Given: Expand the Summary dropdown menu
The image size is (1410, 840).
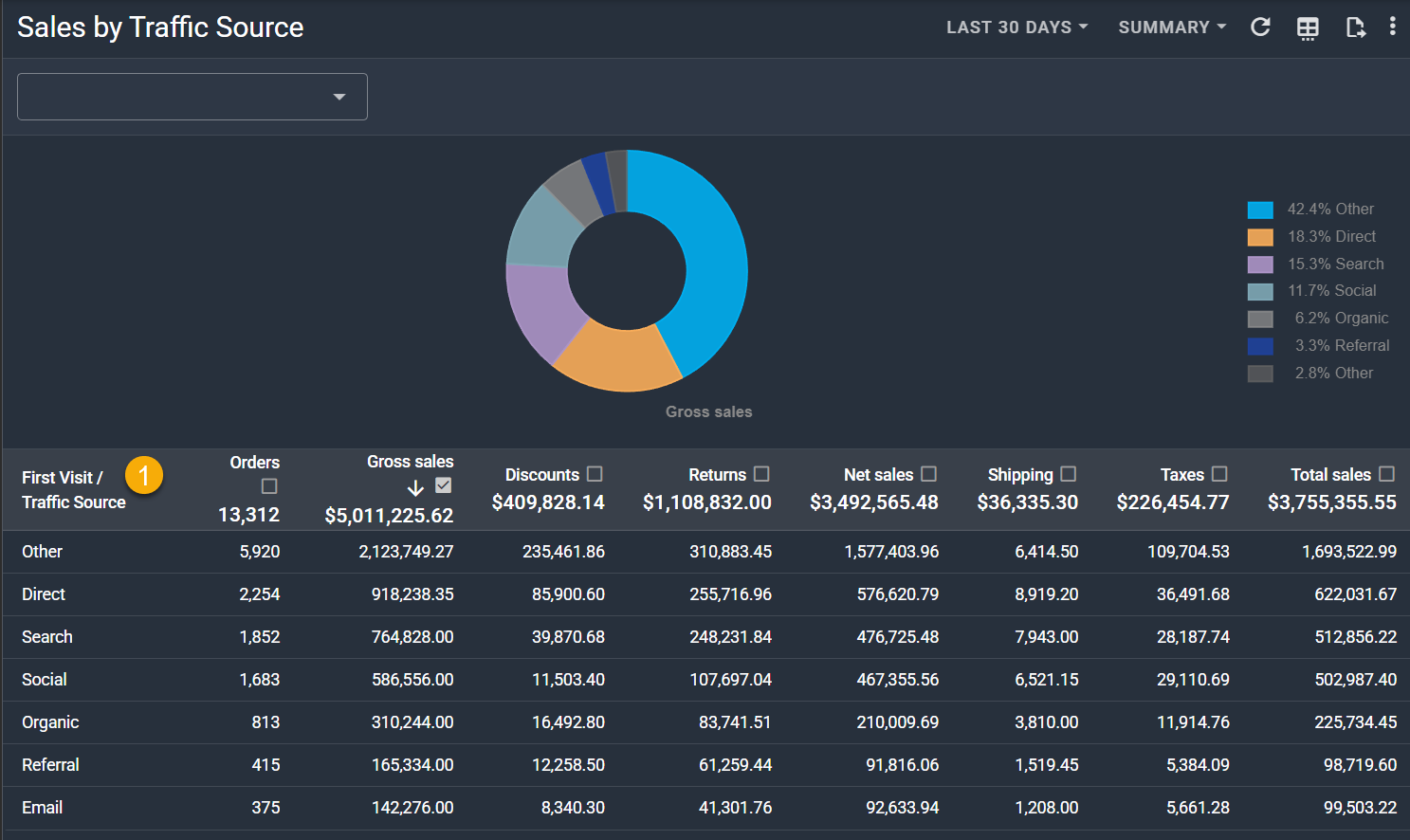Looking at the screenshot, I should pos(1172,27).
